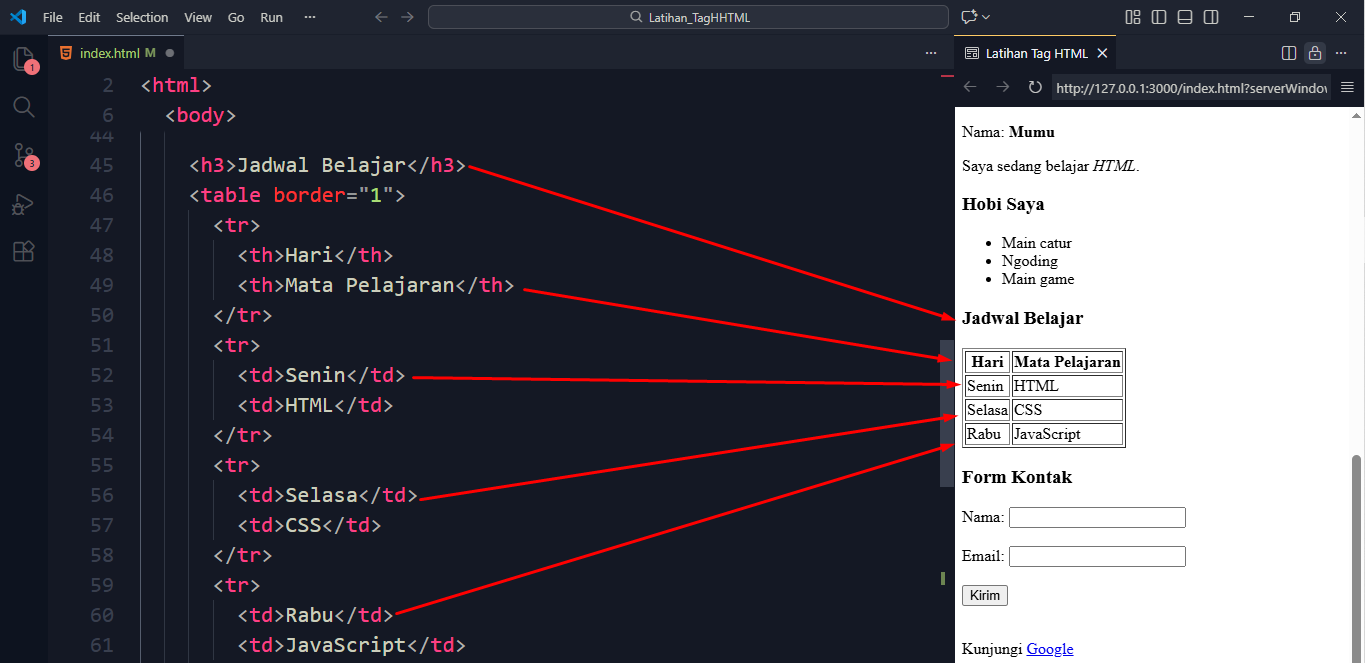Open the Run and Debug view
This screenshot has width=1365, height=663.
23,204
